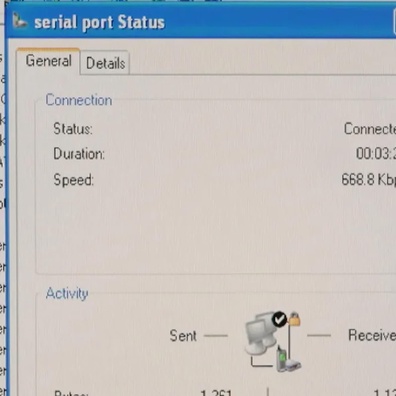Click the "Connection" group label
The height and width of the screenshot is (396, 396).
click(79, 100)
